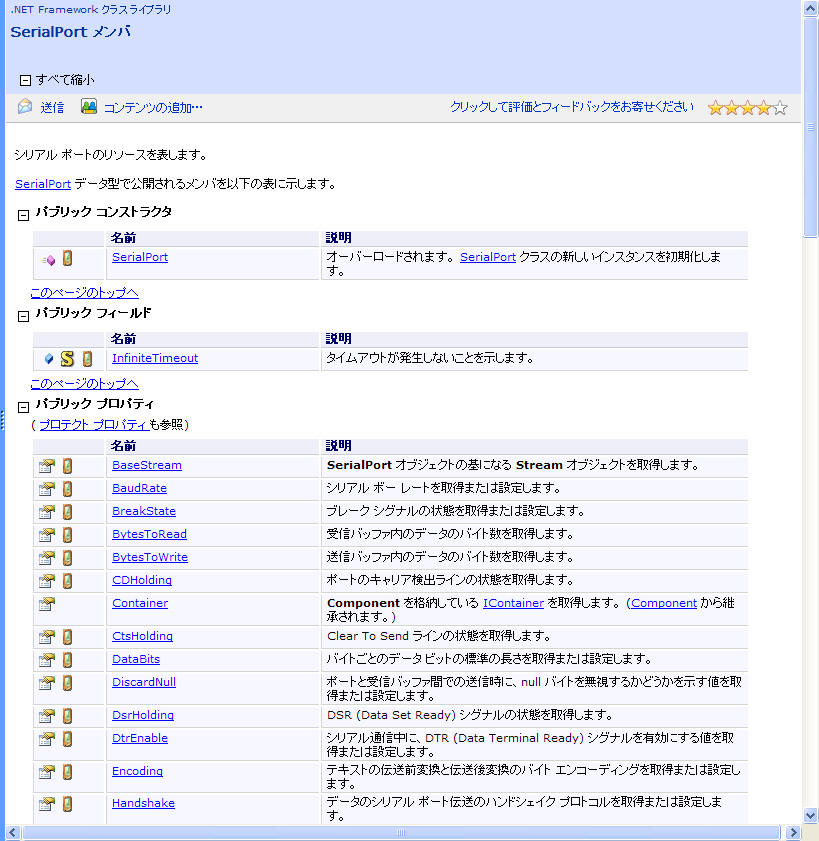Click the property icon beside BytesToRead

[x=47, y=535]
